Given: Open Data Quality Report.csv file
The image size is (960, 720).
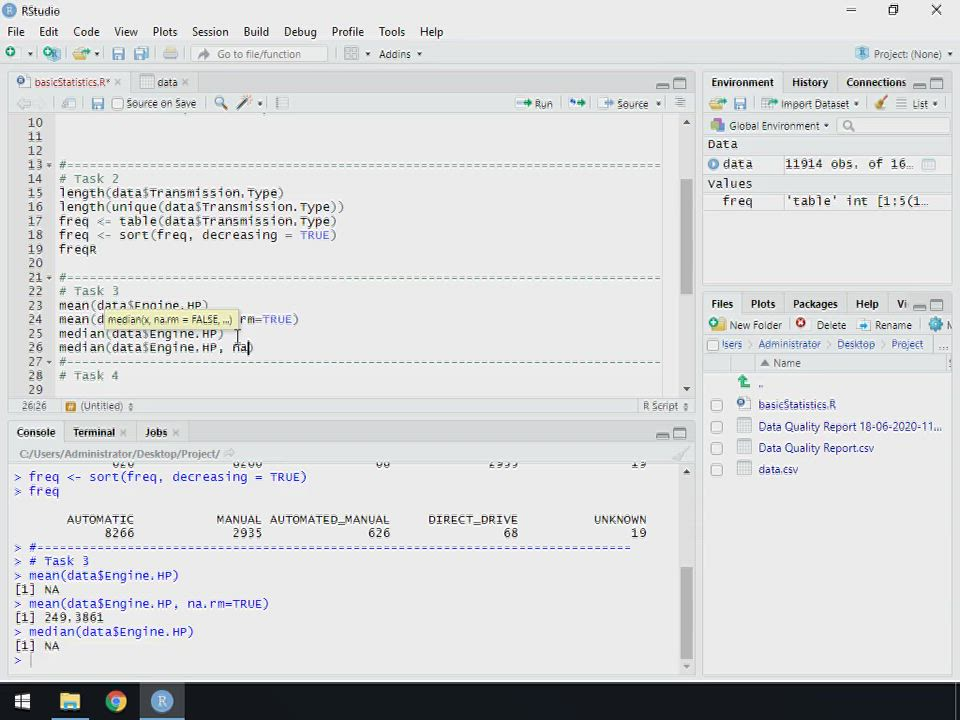Looking at the screenshot, I should pos(815,448).
